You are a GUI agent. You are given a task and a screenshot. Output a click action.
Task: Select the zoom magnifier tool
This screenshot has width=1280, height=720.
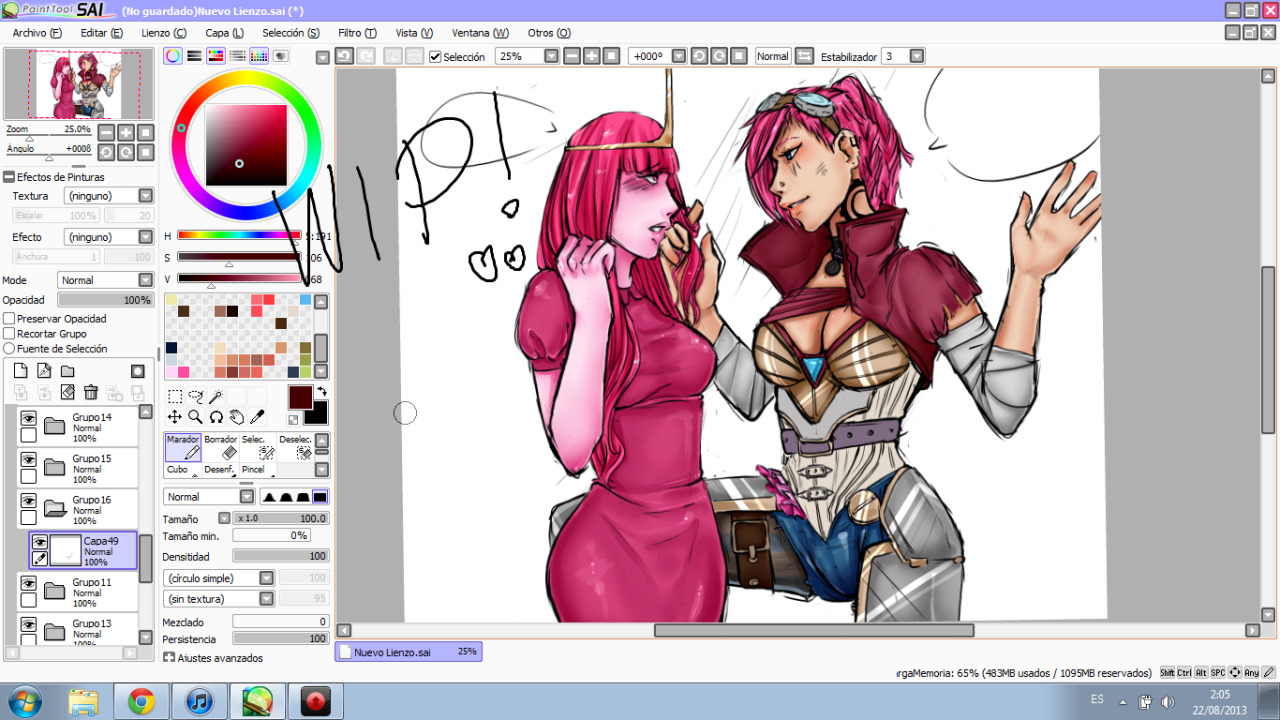coord(196,417)
